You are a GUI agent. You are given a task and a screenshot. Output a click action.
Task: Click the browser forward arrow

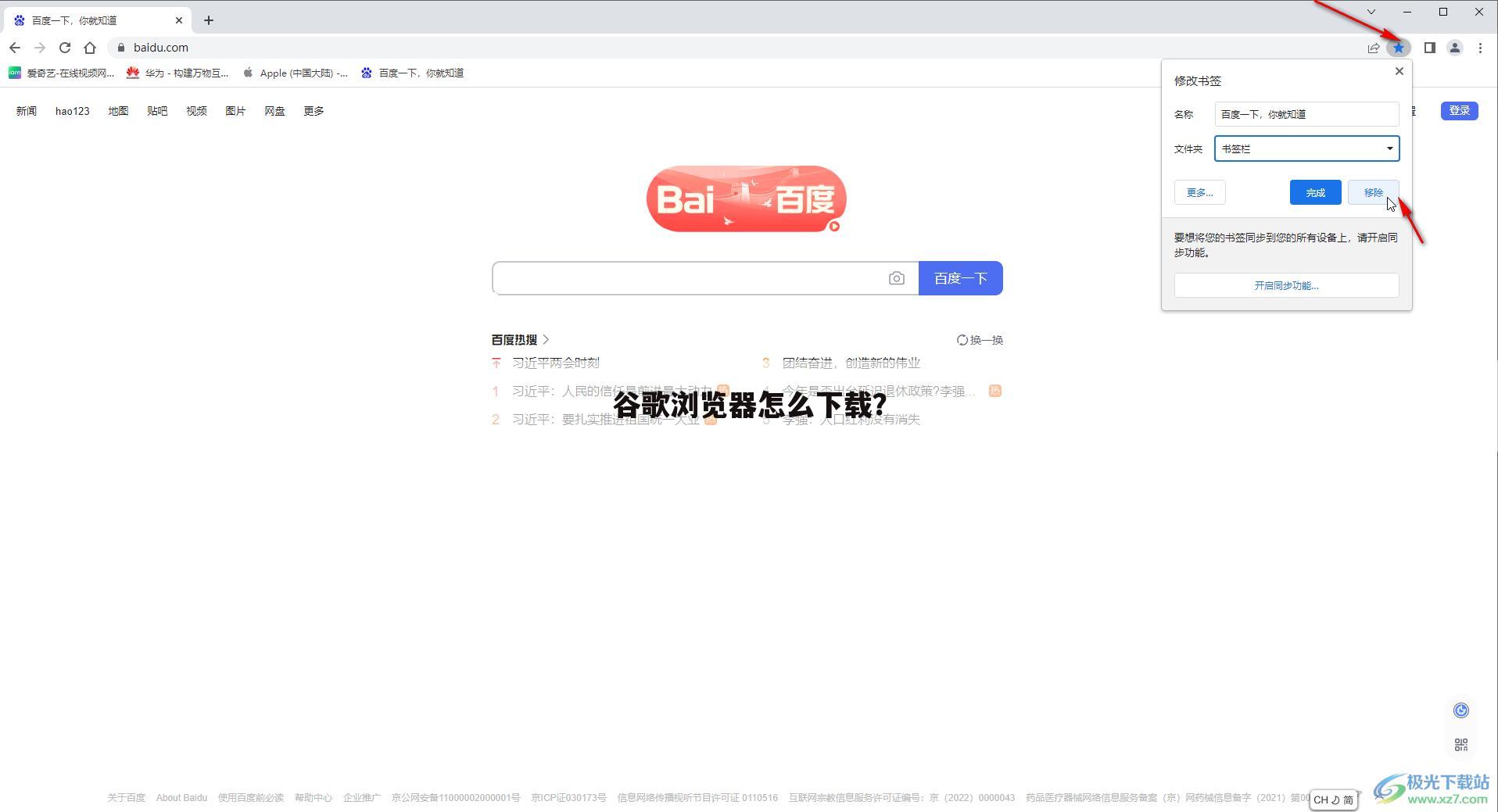point(40,48)
